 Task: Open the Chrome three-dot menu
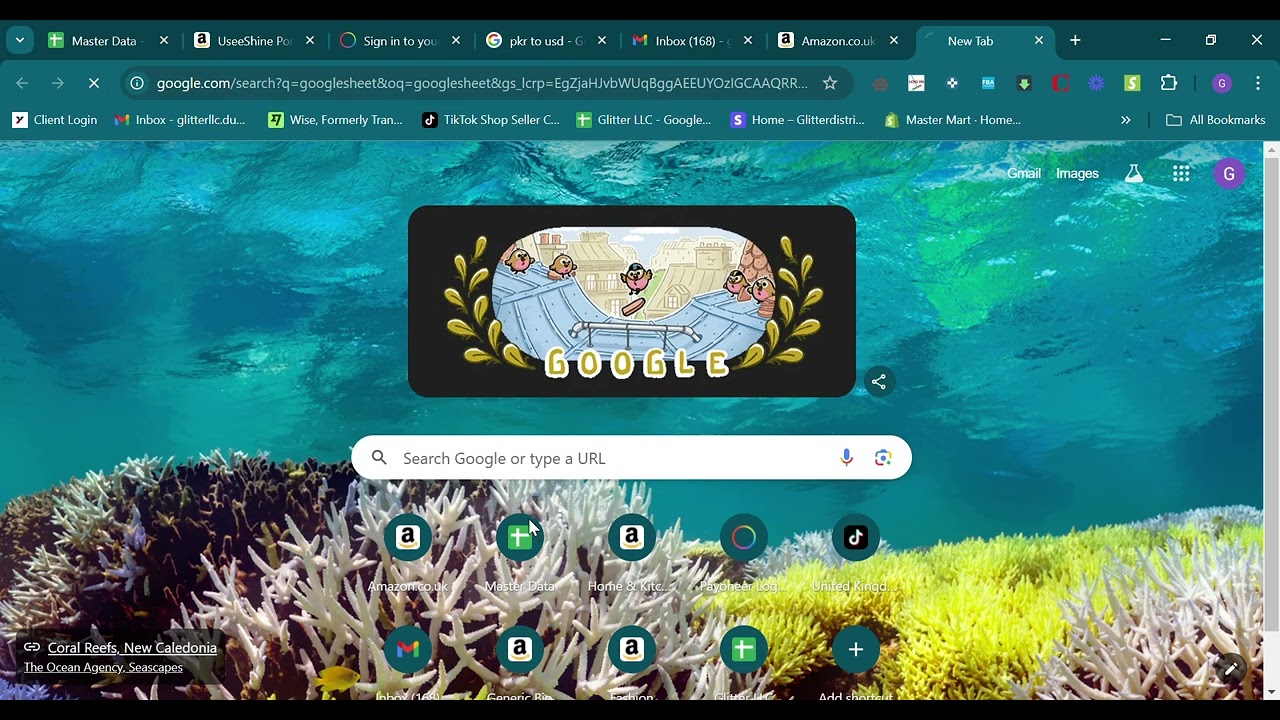[1258, 83]
